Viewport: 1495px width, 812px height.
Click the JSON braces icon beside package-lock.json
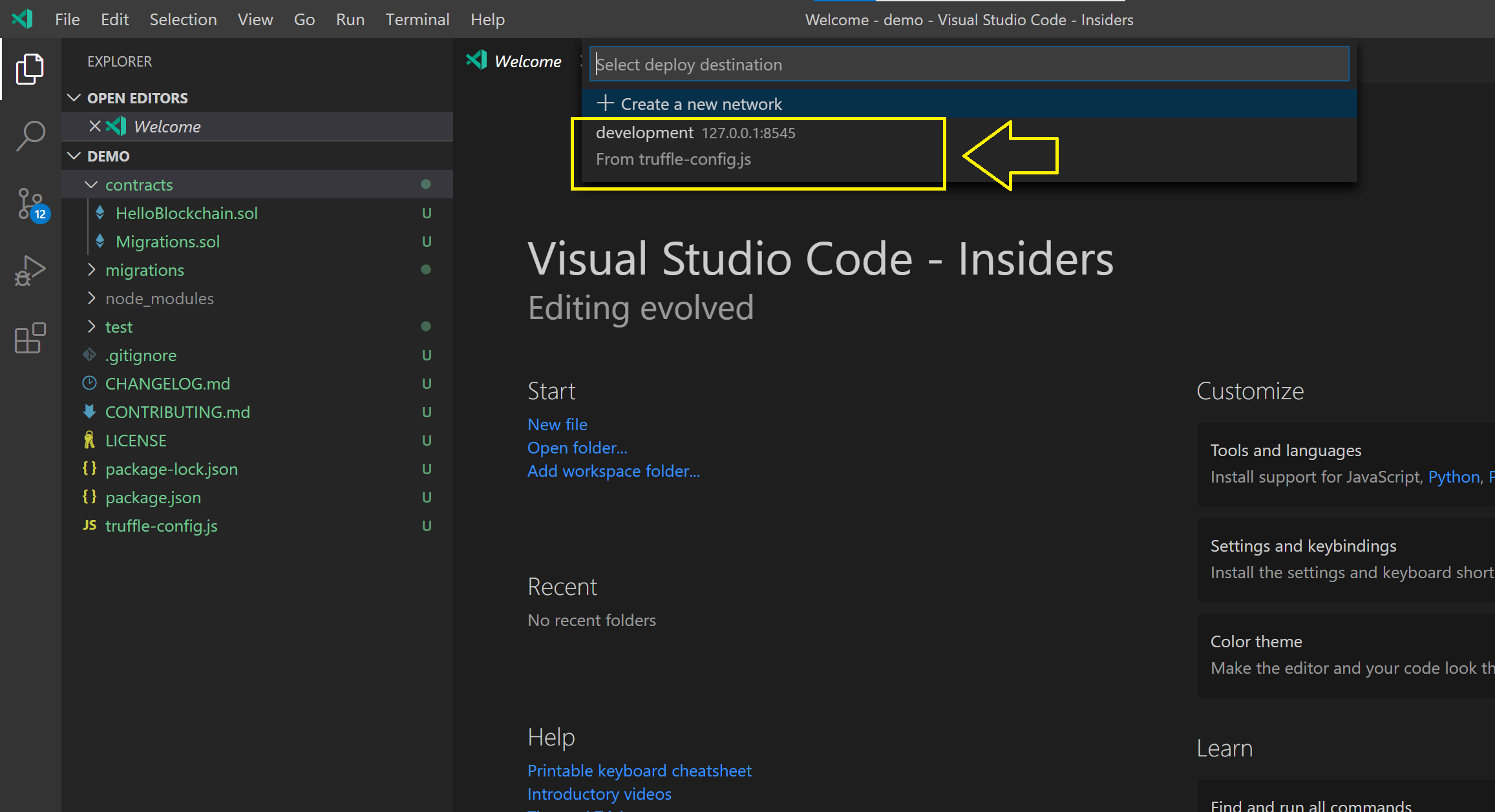coord(89,468)
